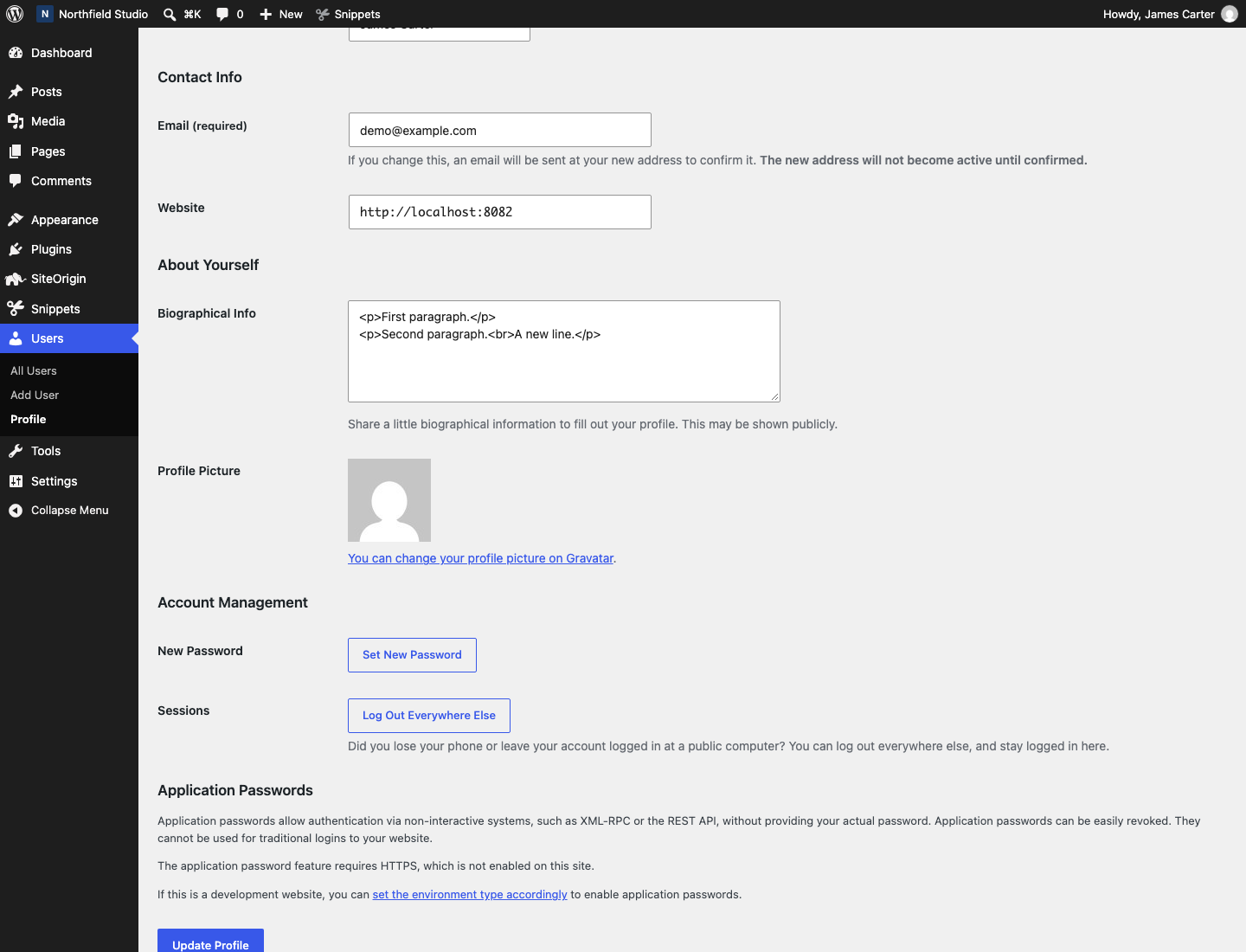This screenshot has height=952, width=1246.
Task: Click the Collapse Menu arrow icon
Action: point(16,511)
